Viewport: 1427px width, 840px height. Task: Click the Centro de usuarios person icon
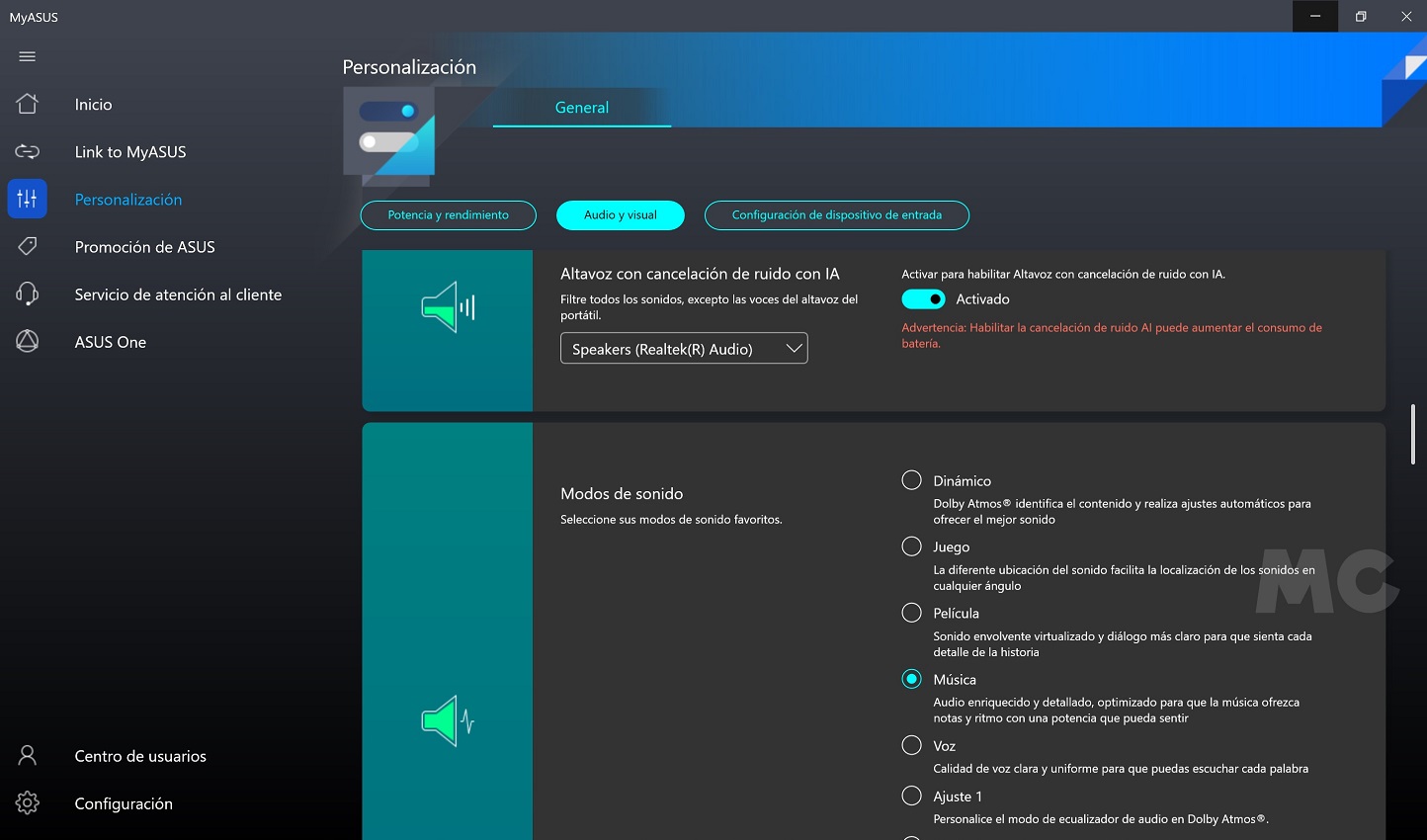click(27, 756)
